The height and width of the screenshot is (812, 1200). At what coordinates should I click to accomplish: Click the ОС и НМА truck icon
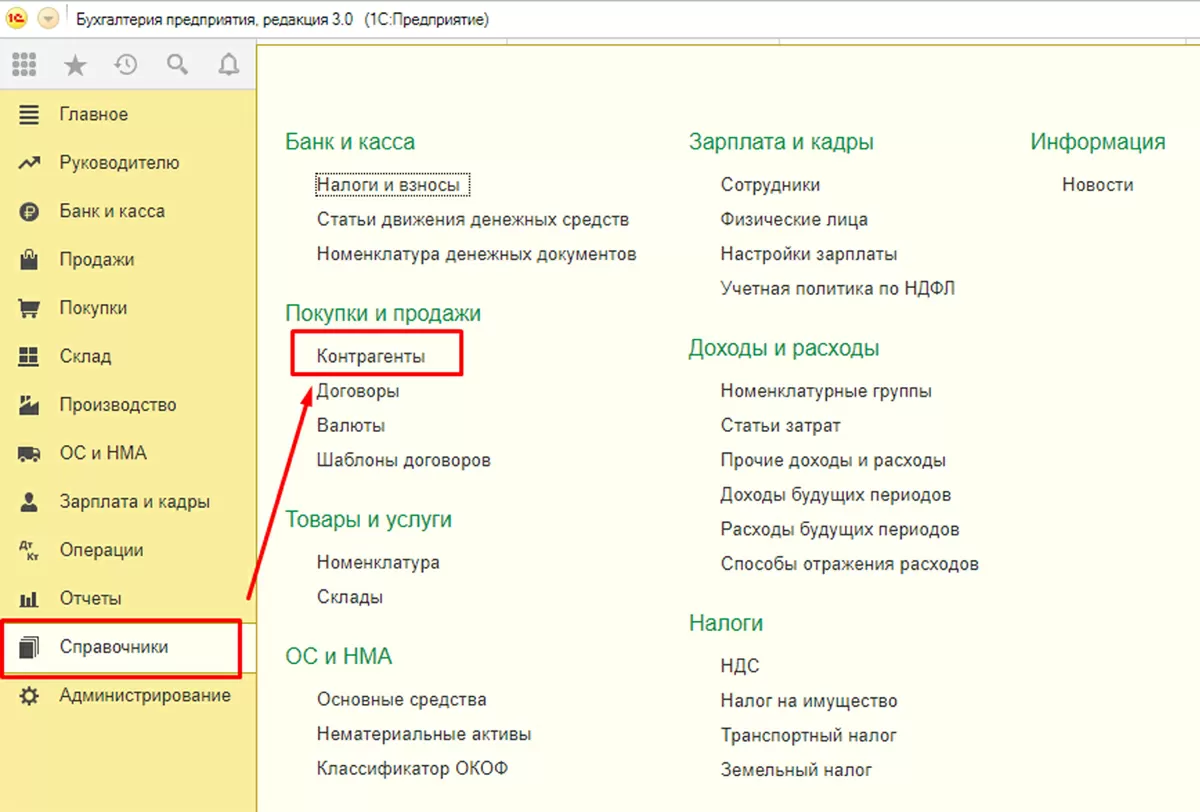(29, 453)
